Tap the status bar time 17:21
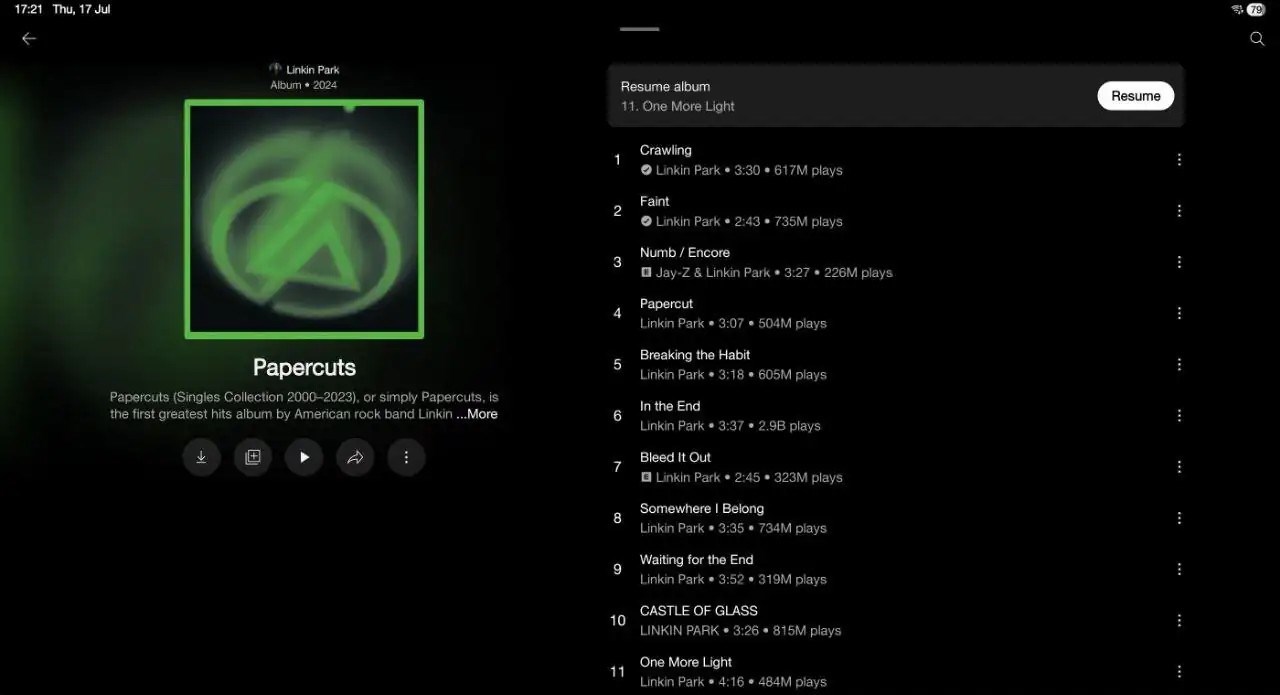This screenshot has height=695, width=1280. (28, 9)
